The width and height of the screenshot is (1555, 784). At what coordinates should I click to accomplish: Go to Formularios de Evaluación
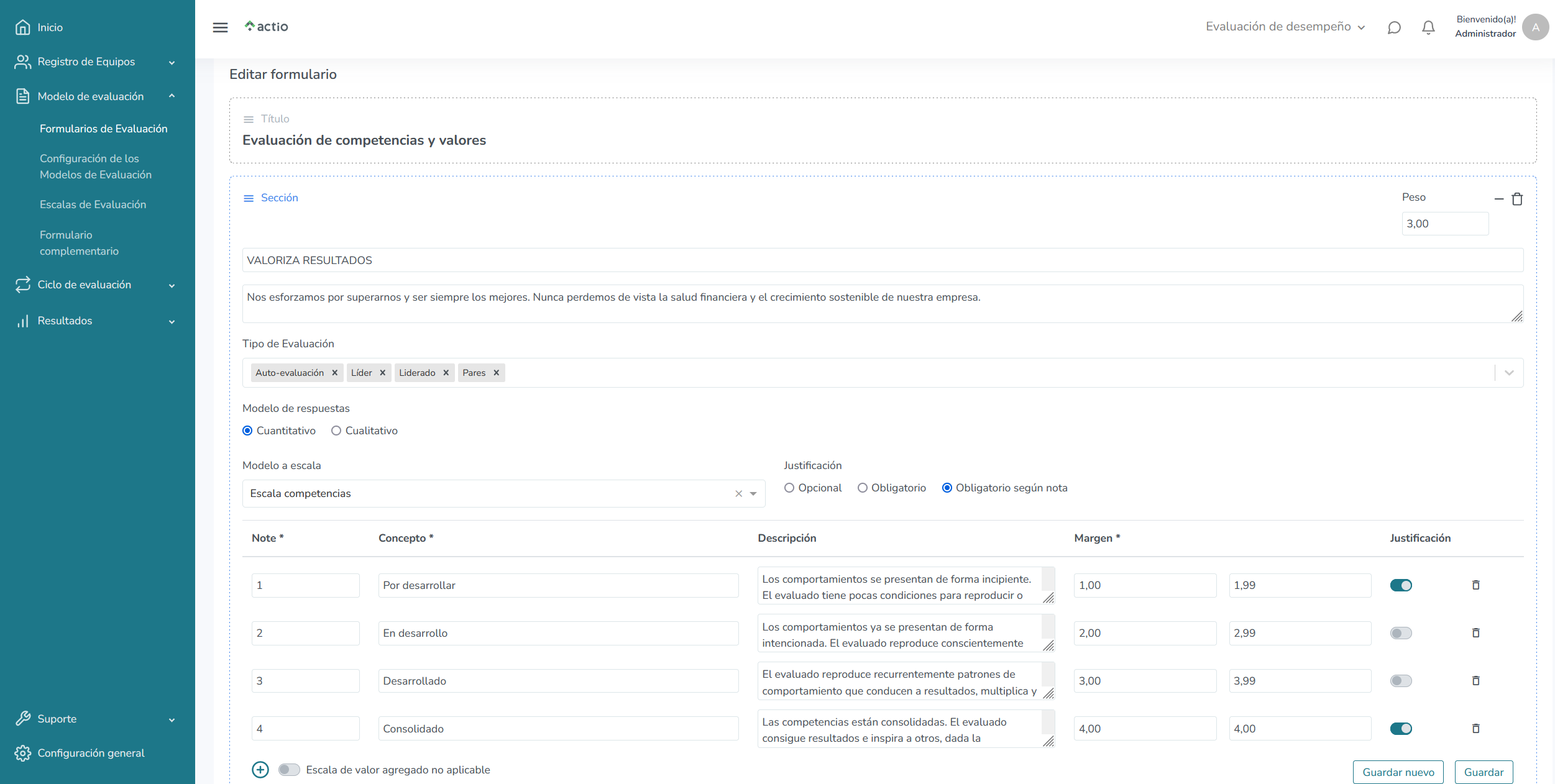tap(103, 129)
